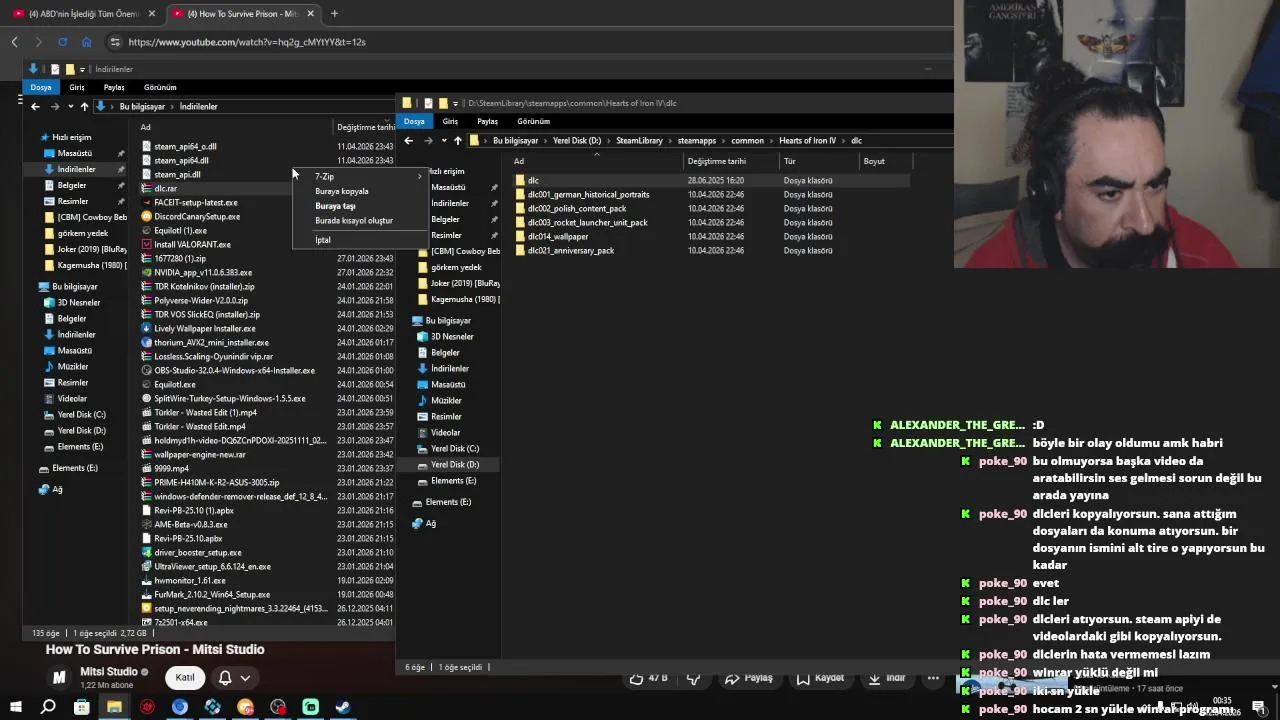Screen dimensions: 1280x720
Task: Select dlc001_german_historical_portraits folder
Action: pos(588,194)
